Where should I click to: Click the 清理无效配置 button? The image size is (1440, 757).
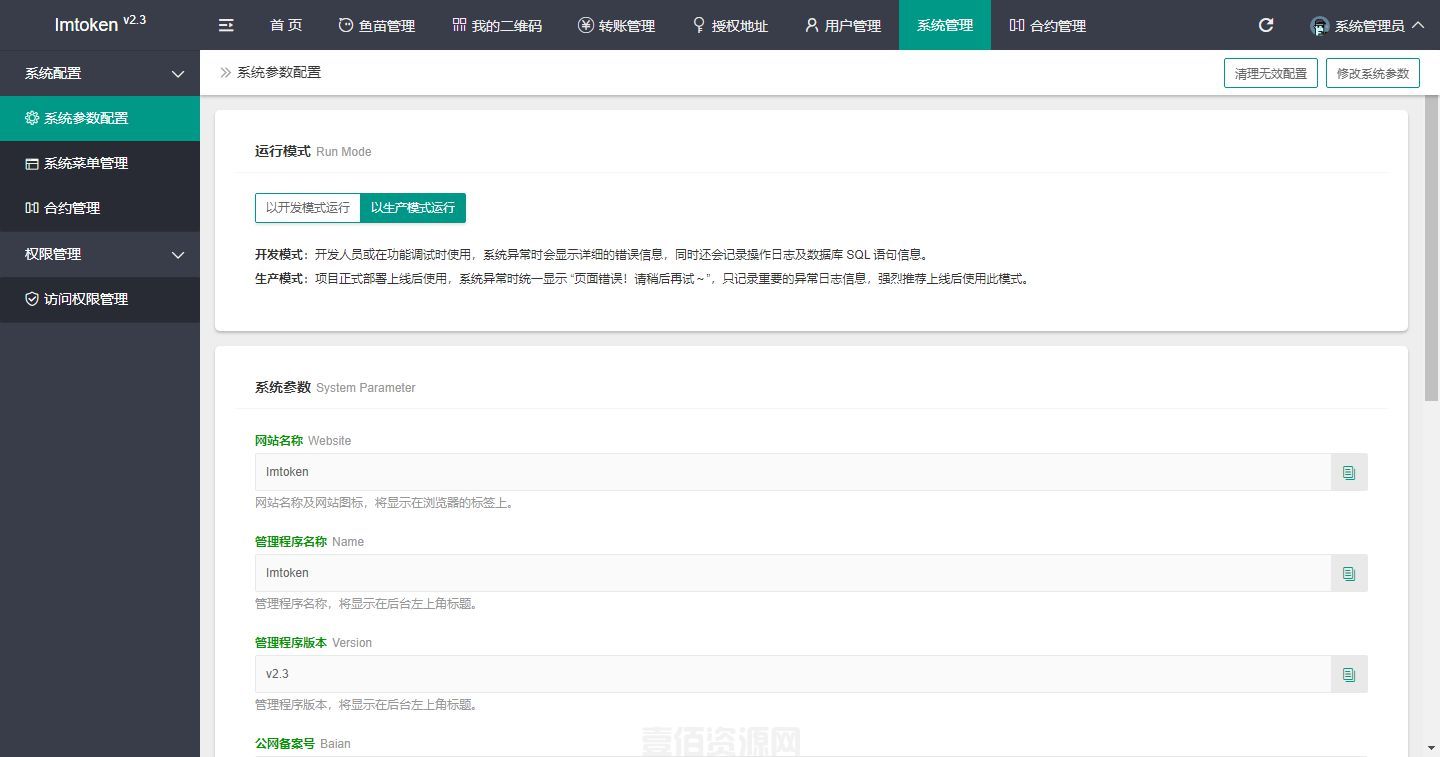1270,72
